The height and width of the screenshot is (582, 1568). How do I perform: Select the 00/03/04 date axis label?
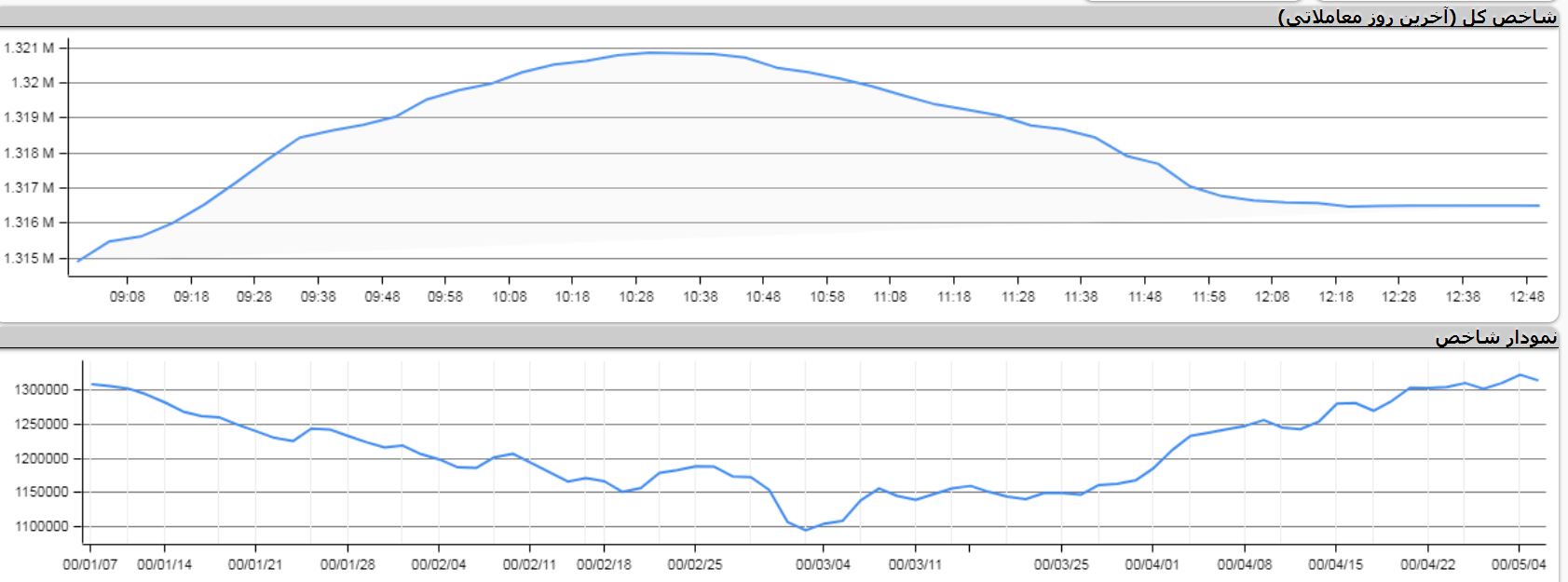point(823,564)
